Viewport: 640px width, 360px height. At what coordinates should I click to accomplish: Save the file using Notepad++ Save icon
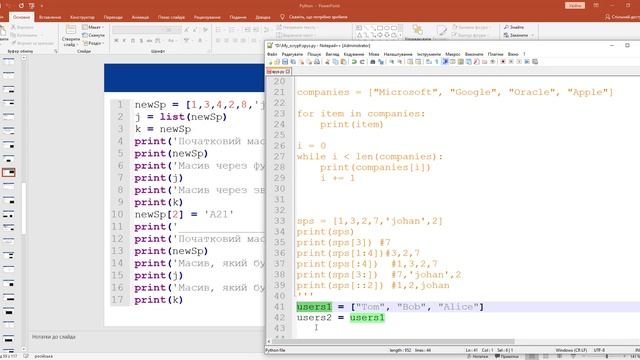point(285,62)
